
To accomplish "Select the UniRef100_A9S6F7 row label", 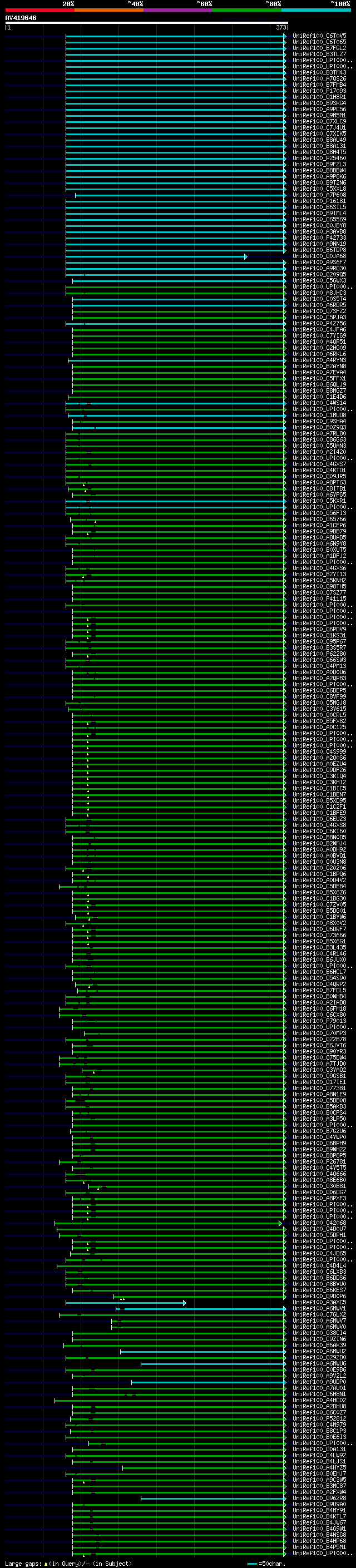I will [319, 263].
